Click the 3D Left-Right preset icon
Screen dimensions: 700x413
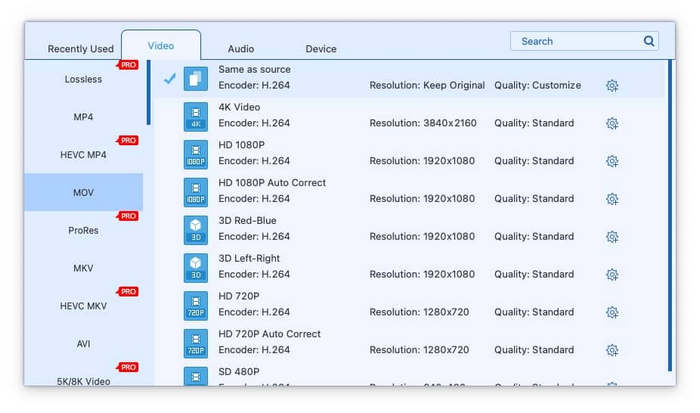pyautogui.click(x=195, y=268)
